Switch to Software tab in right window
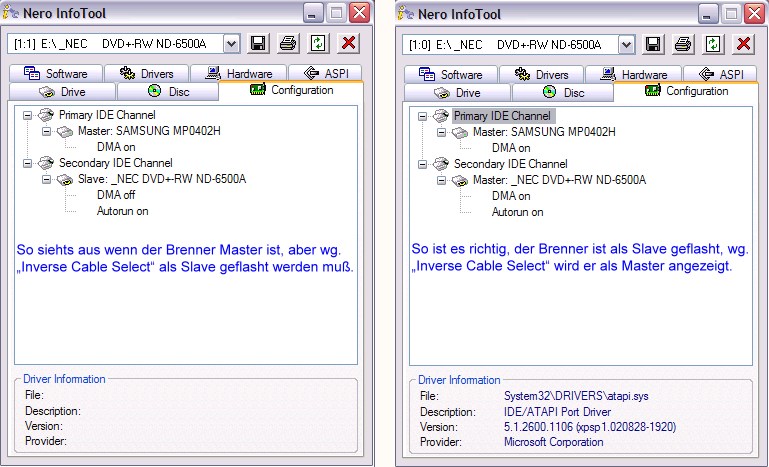 pyautogui.click(x=451, y=75)
